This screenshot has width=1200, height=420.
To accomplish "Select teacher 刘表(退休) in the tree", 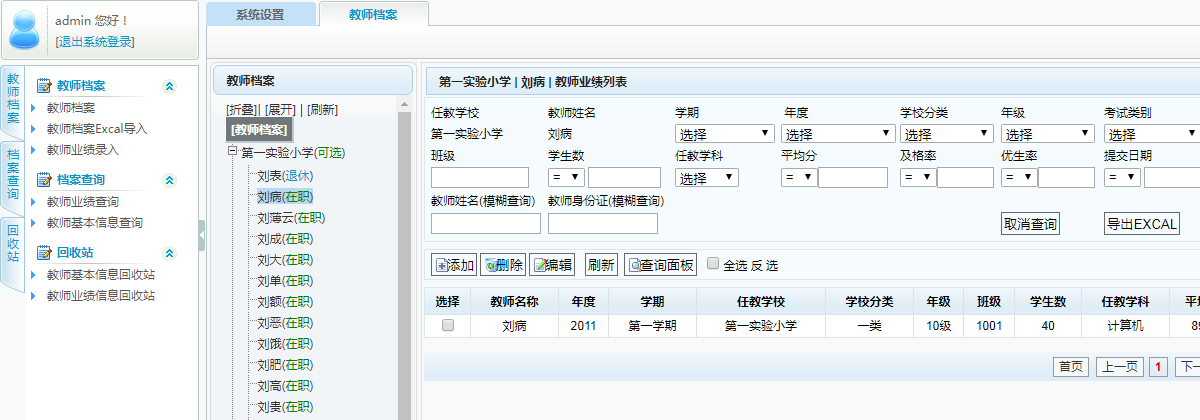I will click(x=285, y=175).
